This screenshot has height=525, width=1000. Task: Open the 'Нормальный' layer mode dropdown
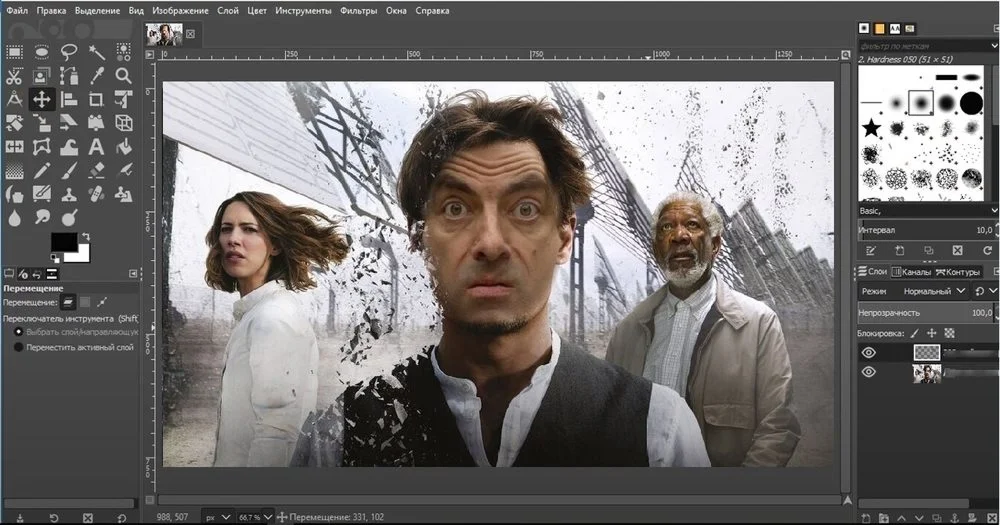[x=928, y=291]
